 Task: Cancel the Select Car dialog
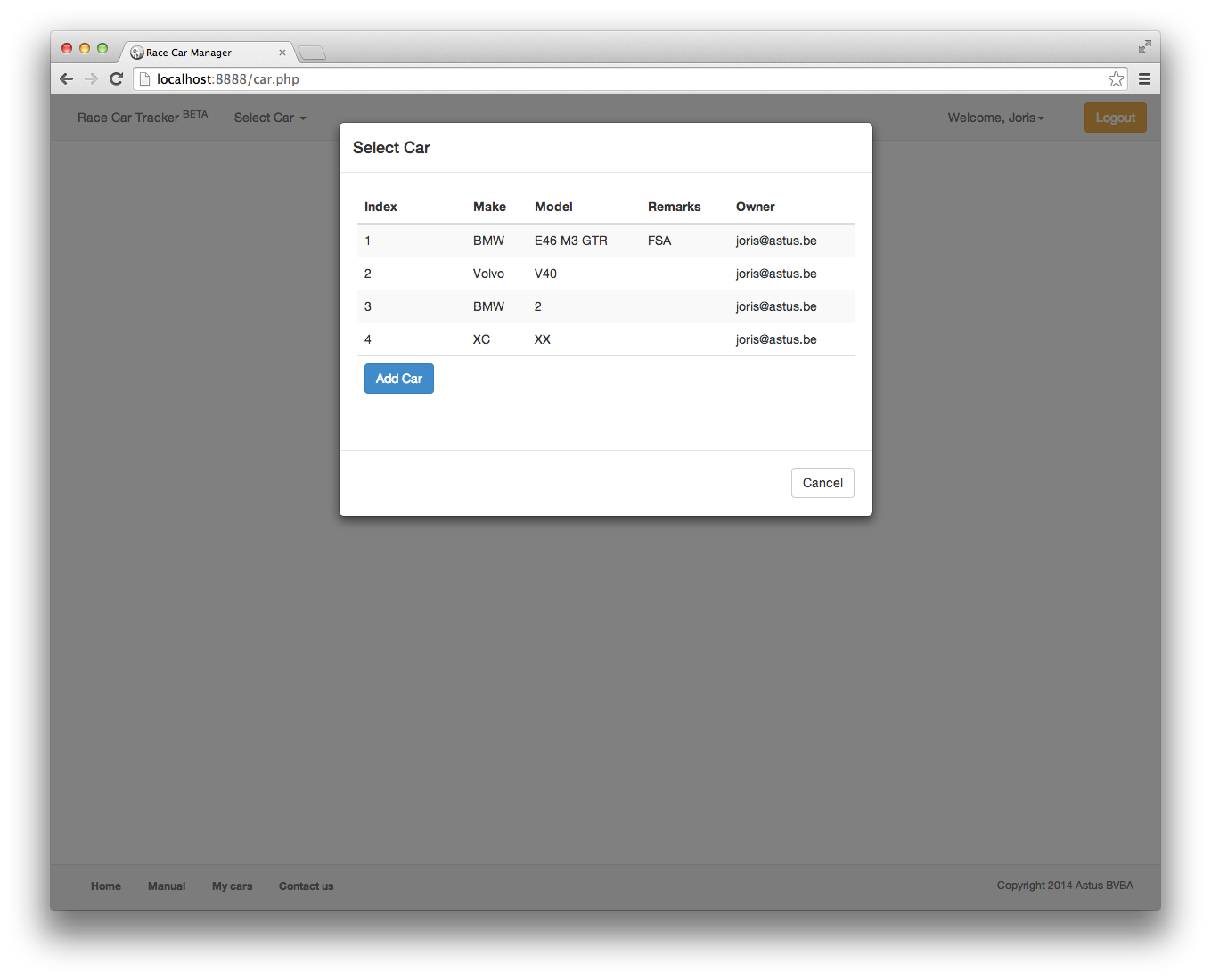point(822,483)
